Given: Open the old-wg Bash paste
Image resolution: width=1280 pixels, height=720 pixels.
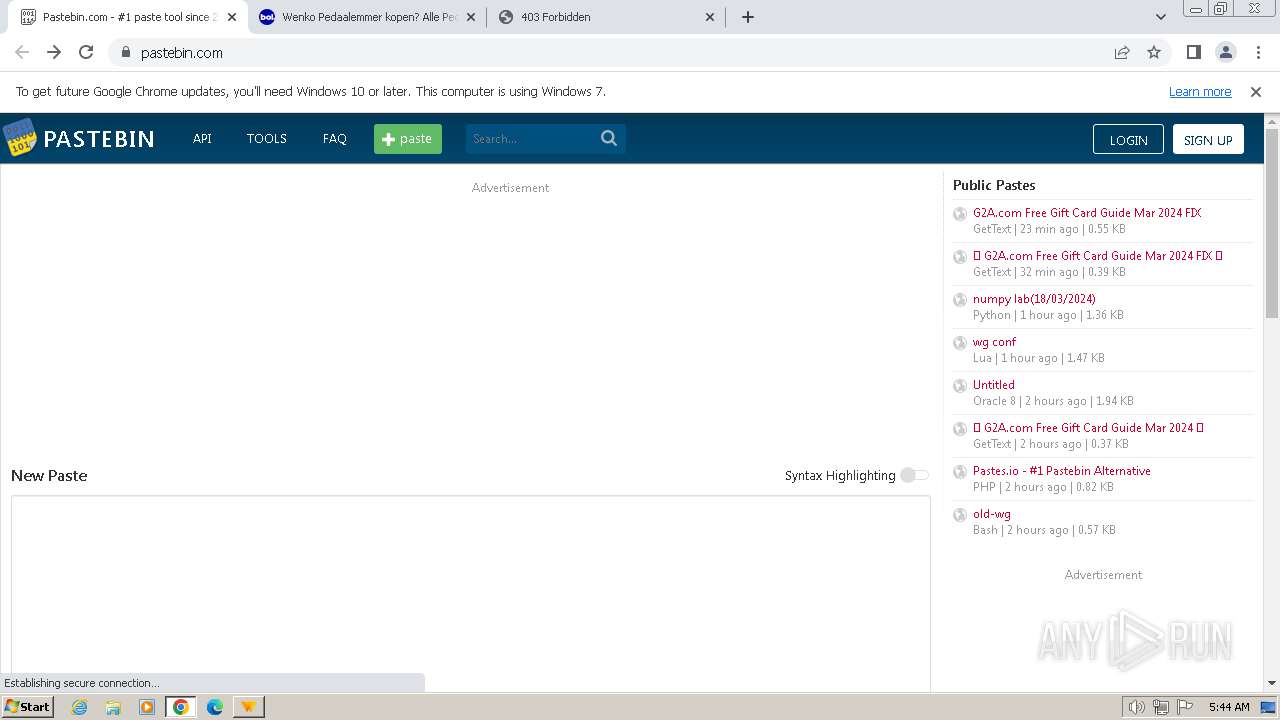Looking at the screenshot, I should click(x=992, y=514).
